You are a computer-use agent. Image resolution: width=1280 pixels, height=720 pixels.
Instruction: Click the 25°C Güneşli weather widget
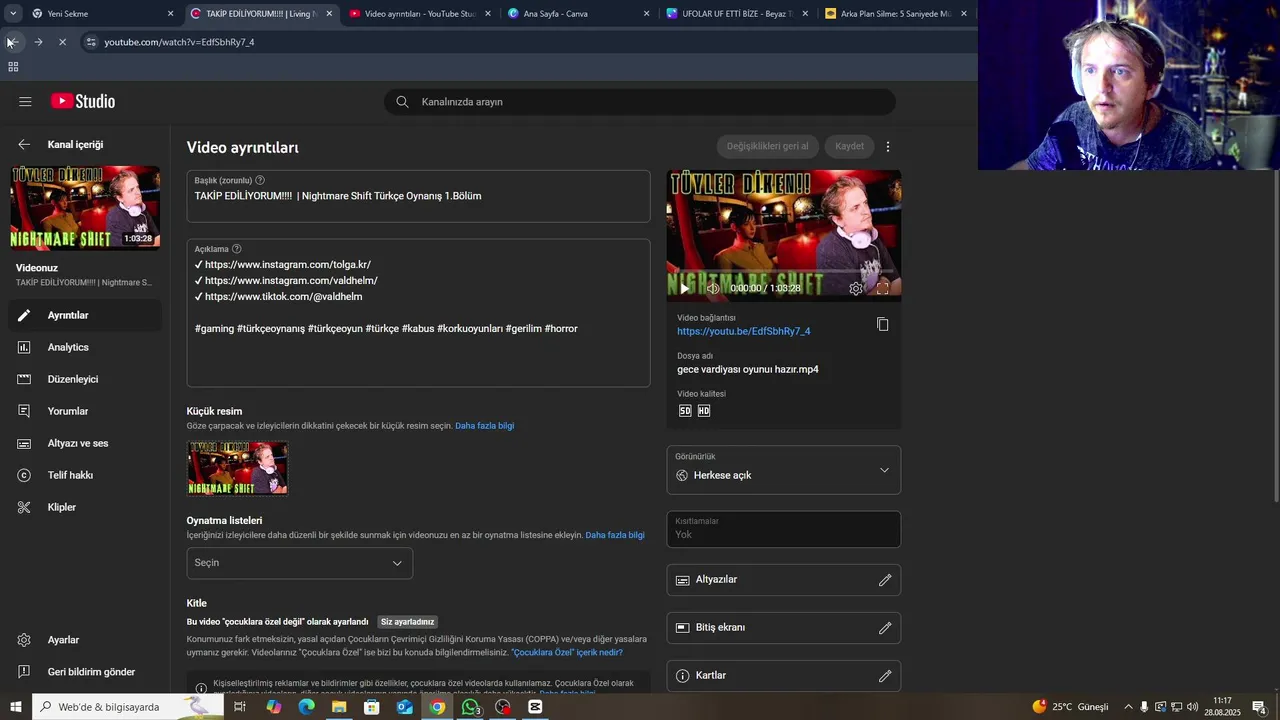pyautogui.click(x=1070, y=706)
